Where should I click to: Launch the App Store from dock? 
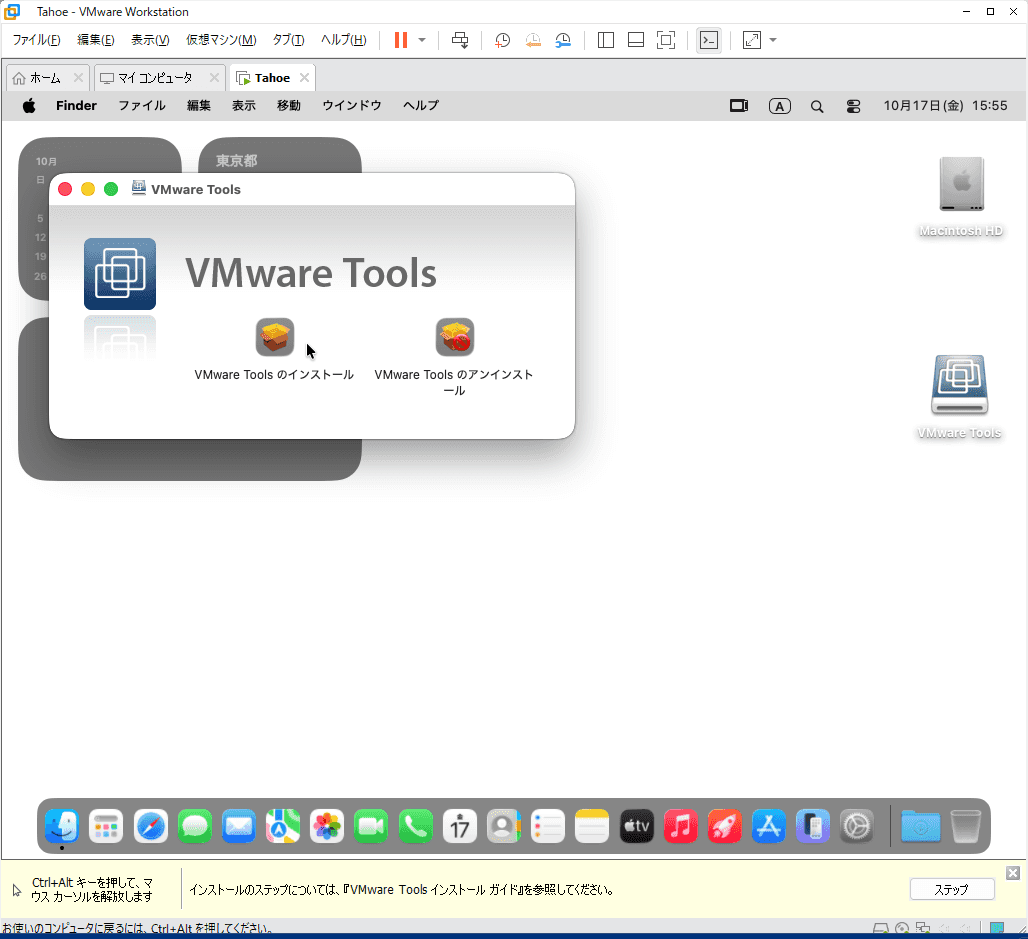point(768,826)
